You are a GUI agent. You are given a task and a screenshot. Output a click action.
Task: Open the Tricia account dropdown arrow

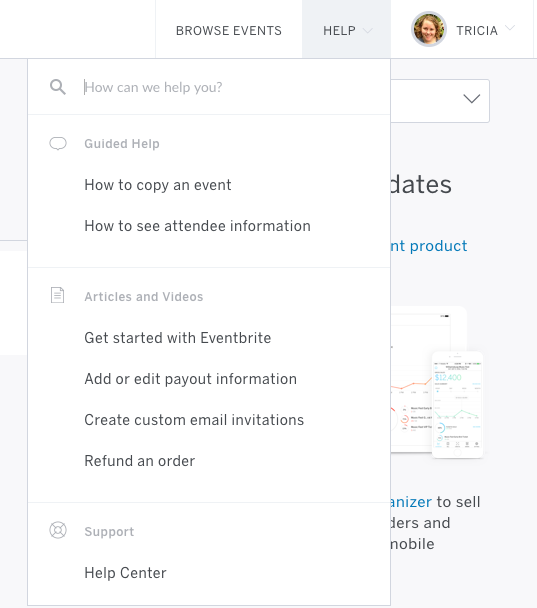(510, 28)
